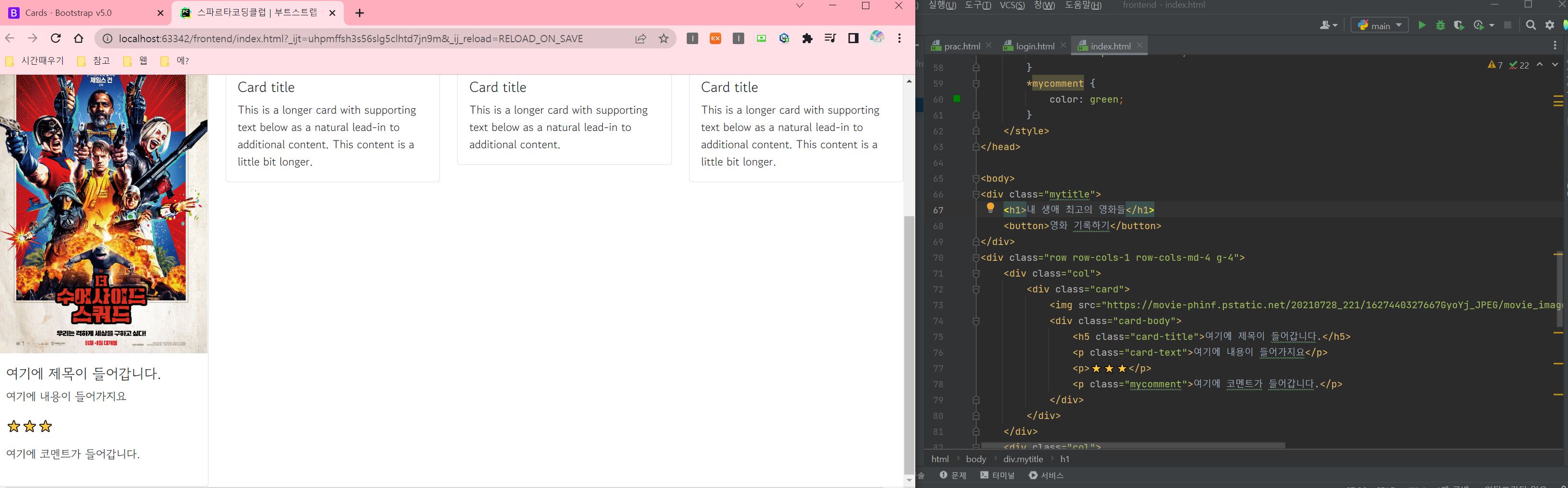Open Chrome extensions puzzle menu
This screenshot has height=488, width=1568.
pyautogui.click(x=807, y=38)
